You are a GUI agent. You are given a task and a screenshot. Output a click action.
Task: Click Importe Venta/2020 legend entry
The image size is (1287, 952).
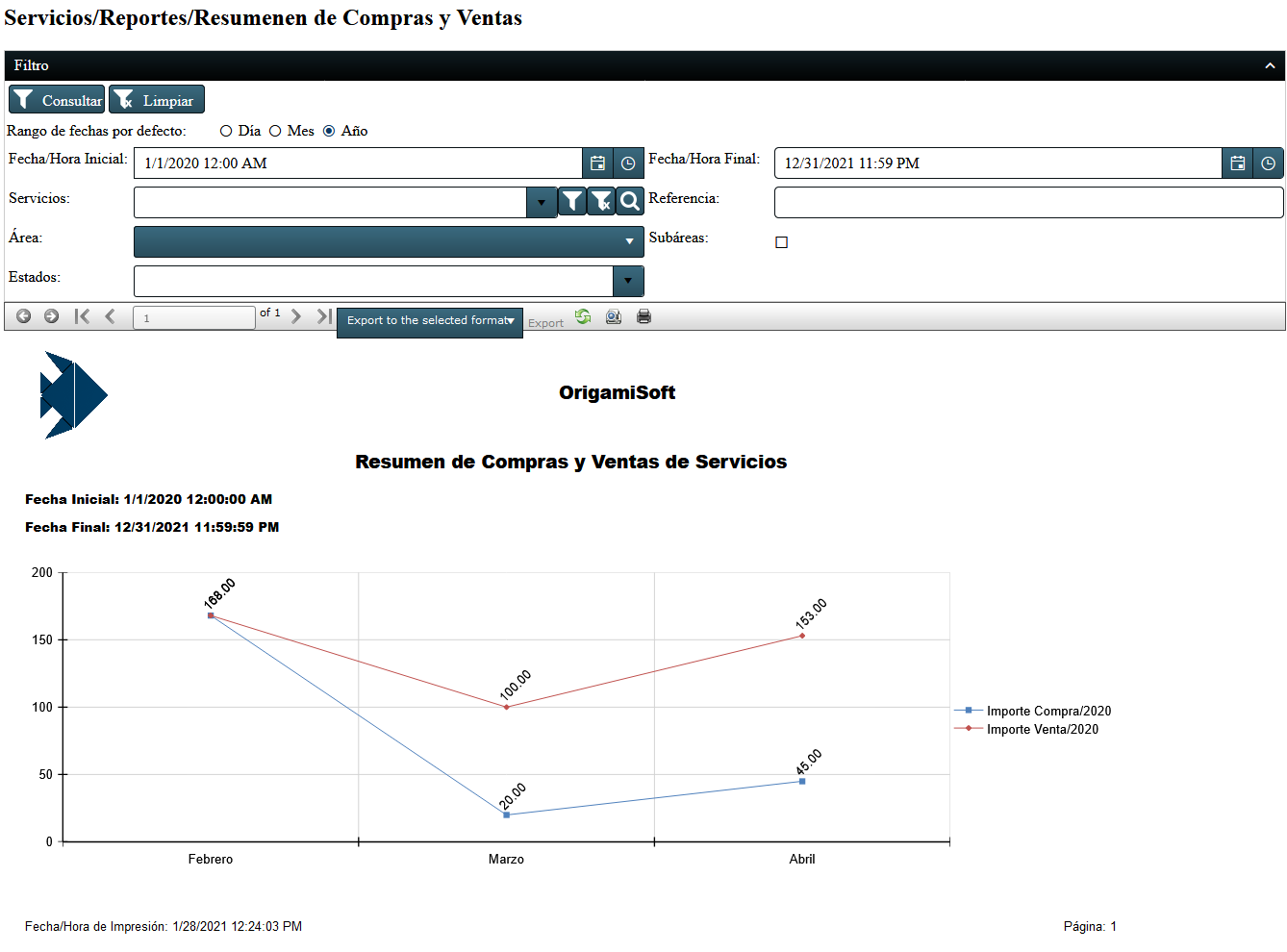tap(1026, 729)
